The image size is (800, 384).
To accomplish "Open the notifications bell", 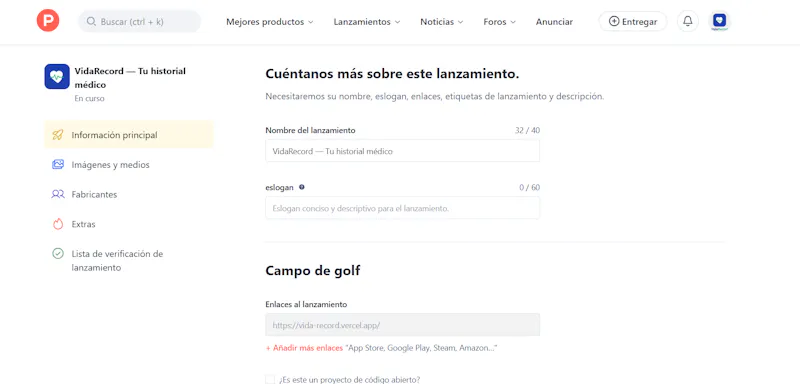I will (688, 21).
